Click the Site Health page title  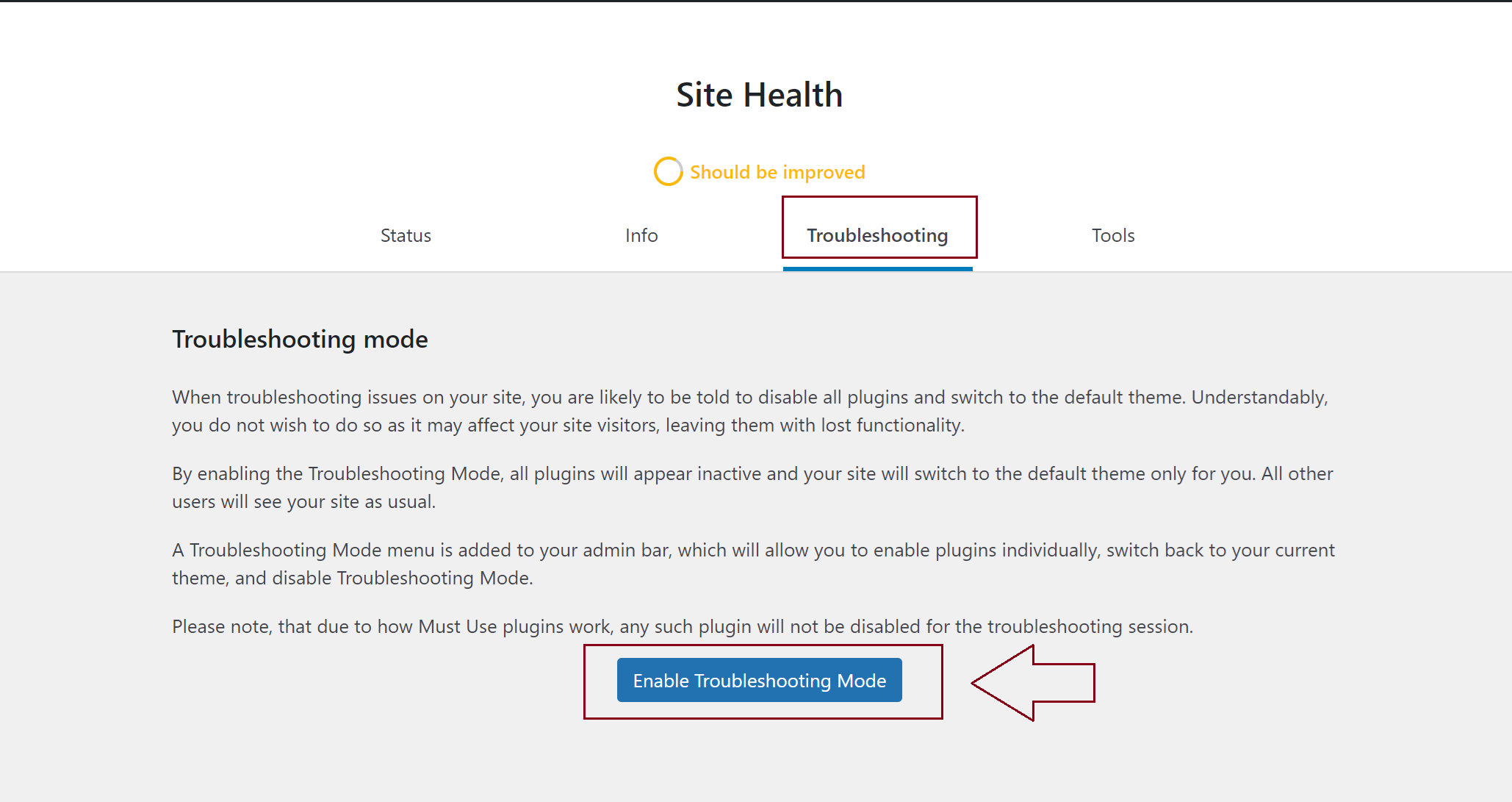[759, 95]
